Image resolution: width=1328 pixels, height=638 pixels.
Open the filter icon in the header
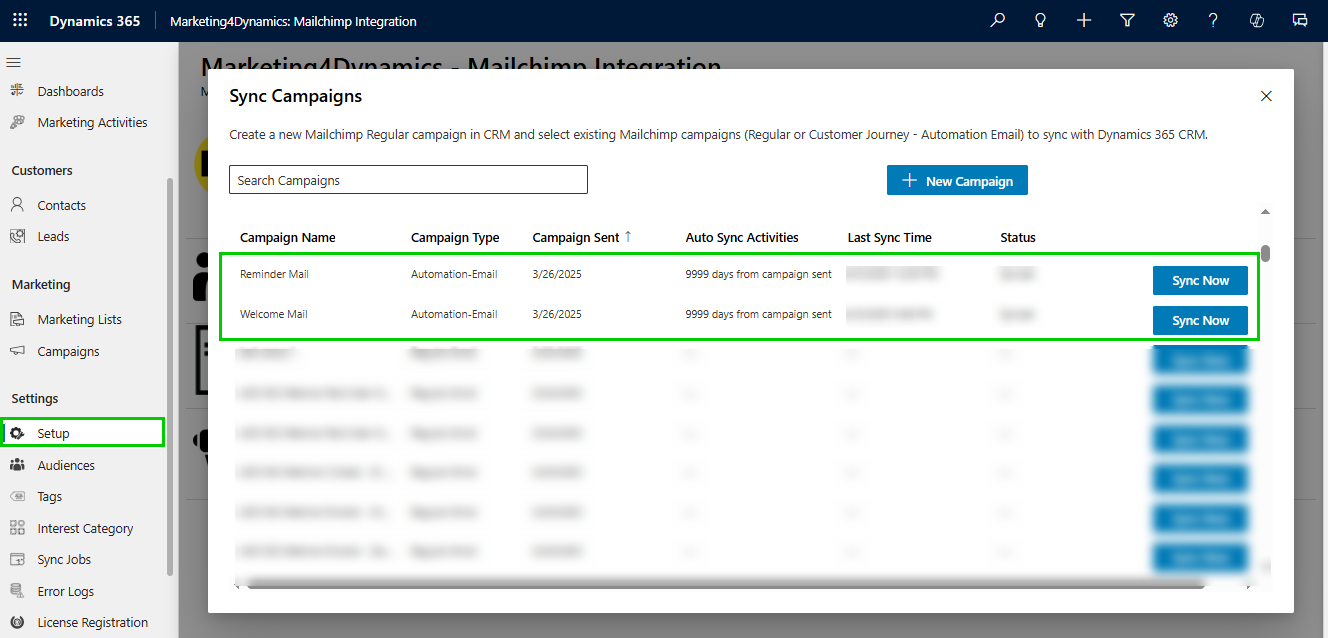point(1127,19)
